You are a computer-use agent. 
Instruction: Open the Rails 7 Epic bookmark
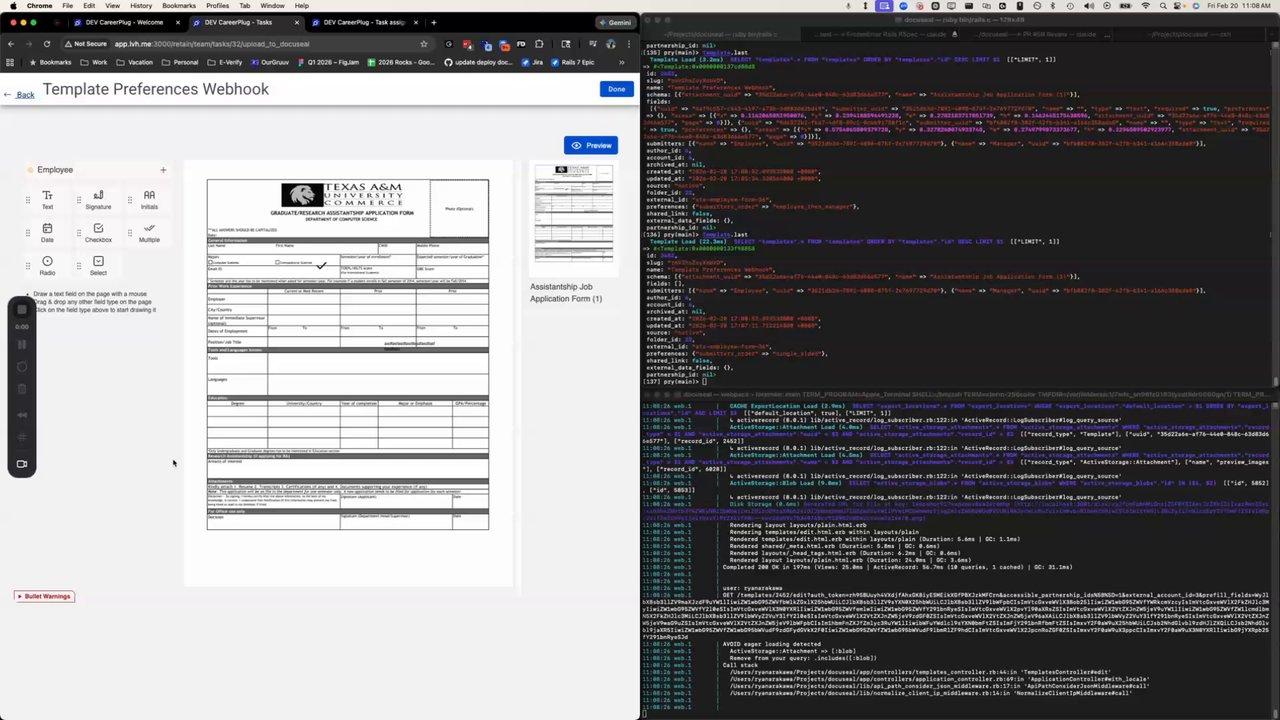coord(574,62)
